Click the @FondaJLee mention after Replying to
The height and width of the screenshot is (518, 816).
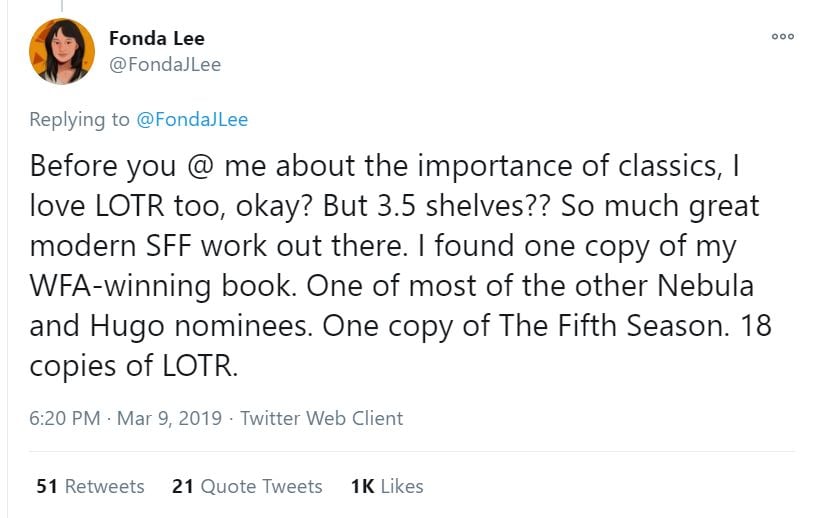pos(191,120)
